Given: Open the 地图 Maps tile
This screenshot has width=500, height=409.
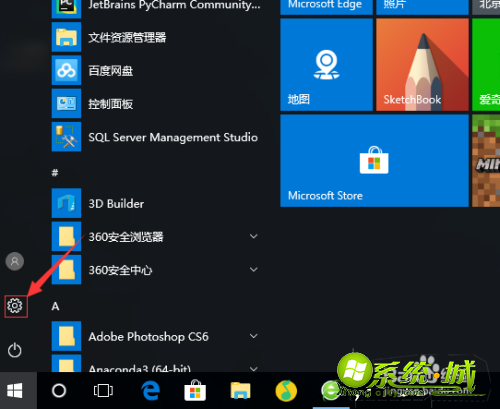Looking at the screenshot, I should click(326, 65).
